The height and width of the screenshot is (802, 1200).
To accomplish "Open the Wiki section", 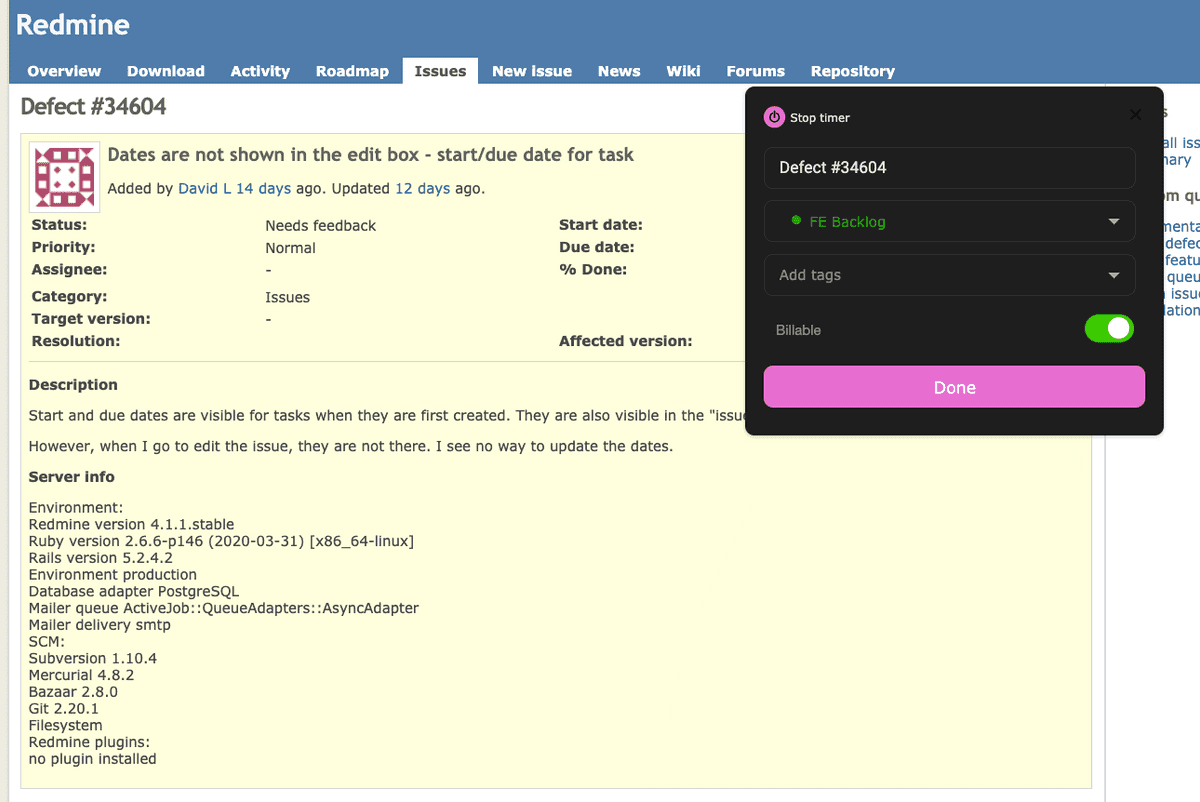I will [x=683, y=71].
